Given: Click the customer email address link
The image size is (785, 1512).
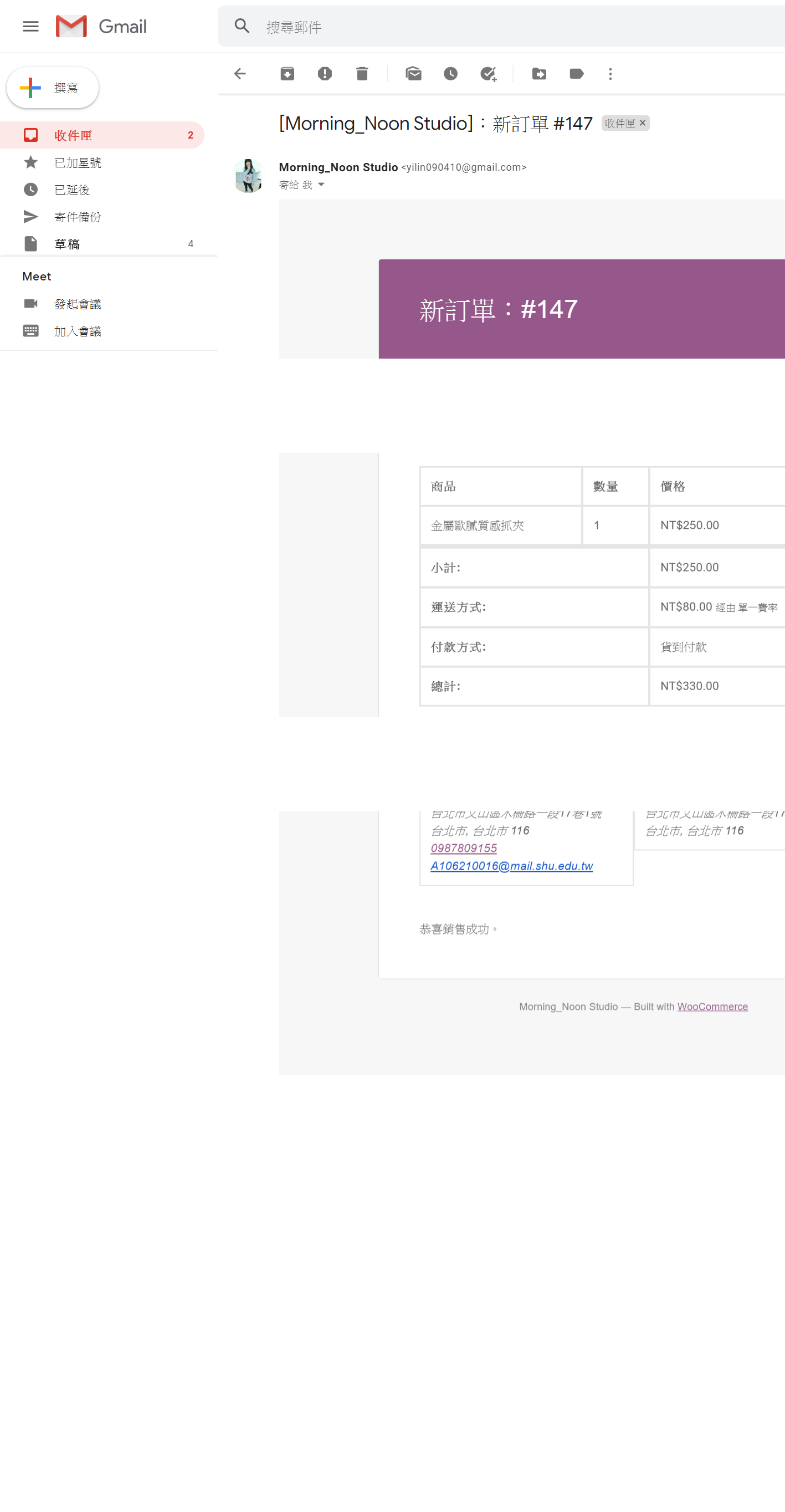Looking at the screenshot, I should coord(511,866).
